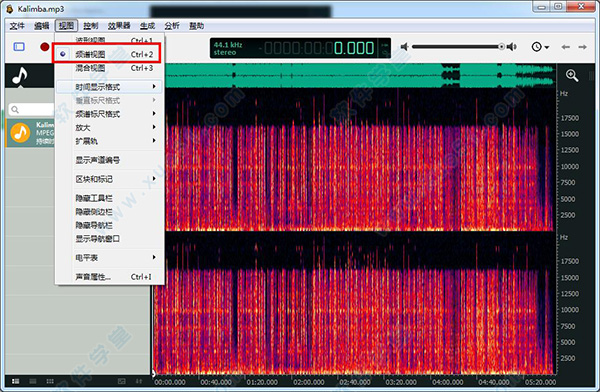600x392 pixels.
Task: Click the upper channel 10000 Hz label
Action: 570,167
